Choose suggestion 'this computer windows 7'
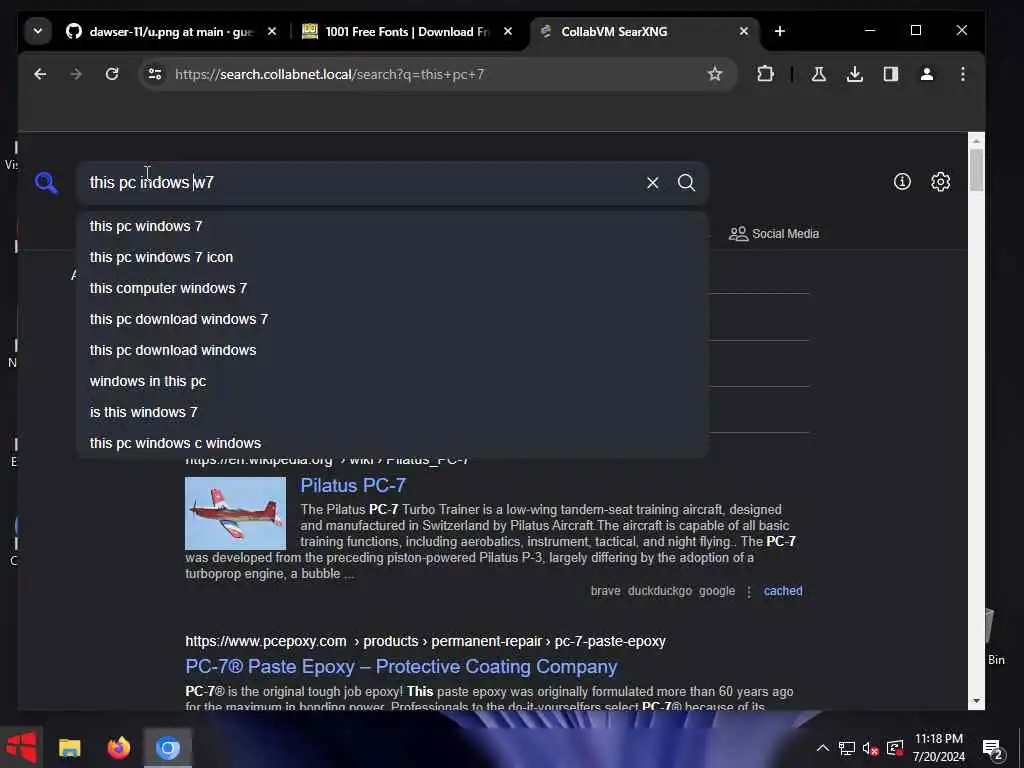The height and width of the screenshot is (768, 1024). click(x=392, y=288)
